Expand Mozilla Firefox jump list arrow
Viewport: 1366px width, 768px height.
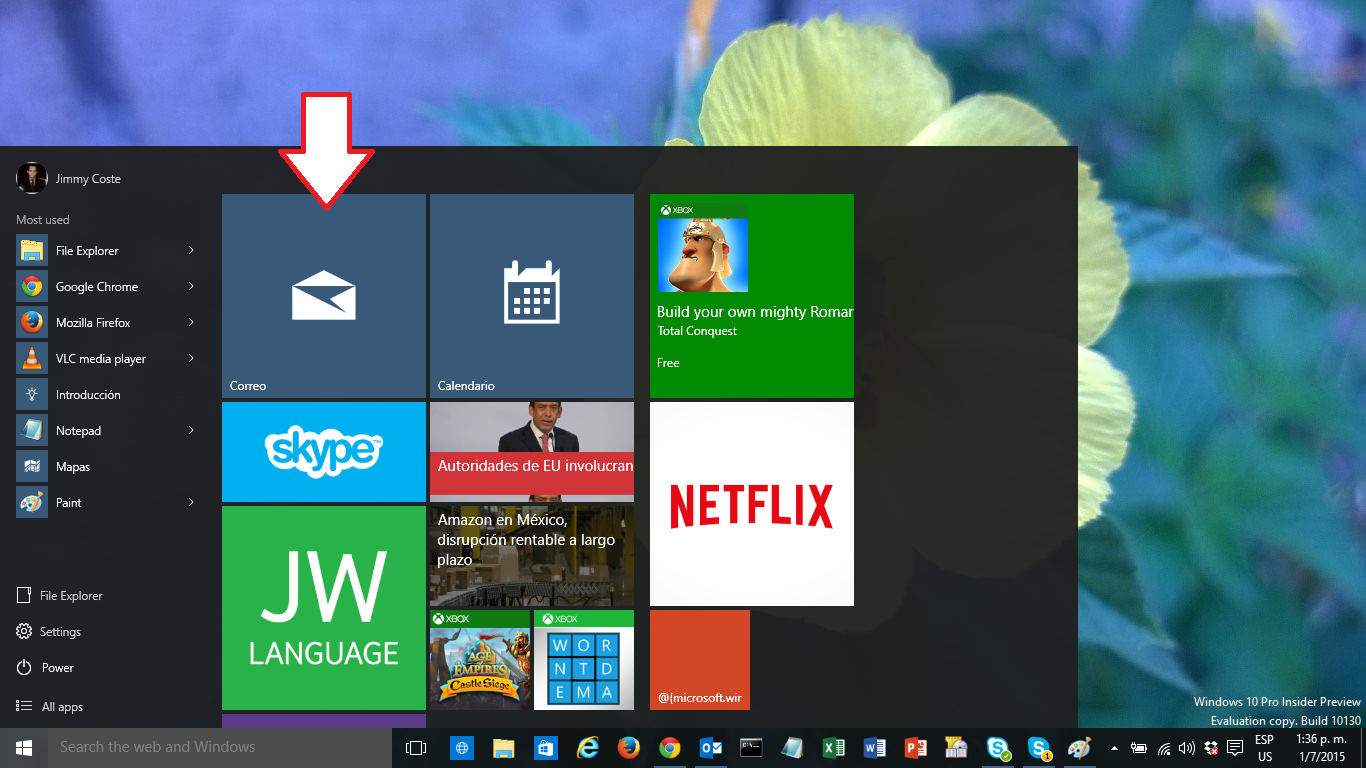click(191, 323)
